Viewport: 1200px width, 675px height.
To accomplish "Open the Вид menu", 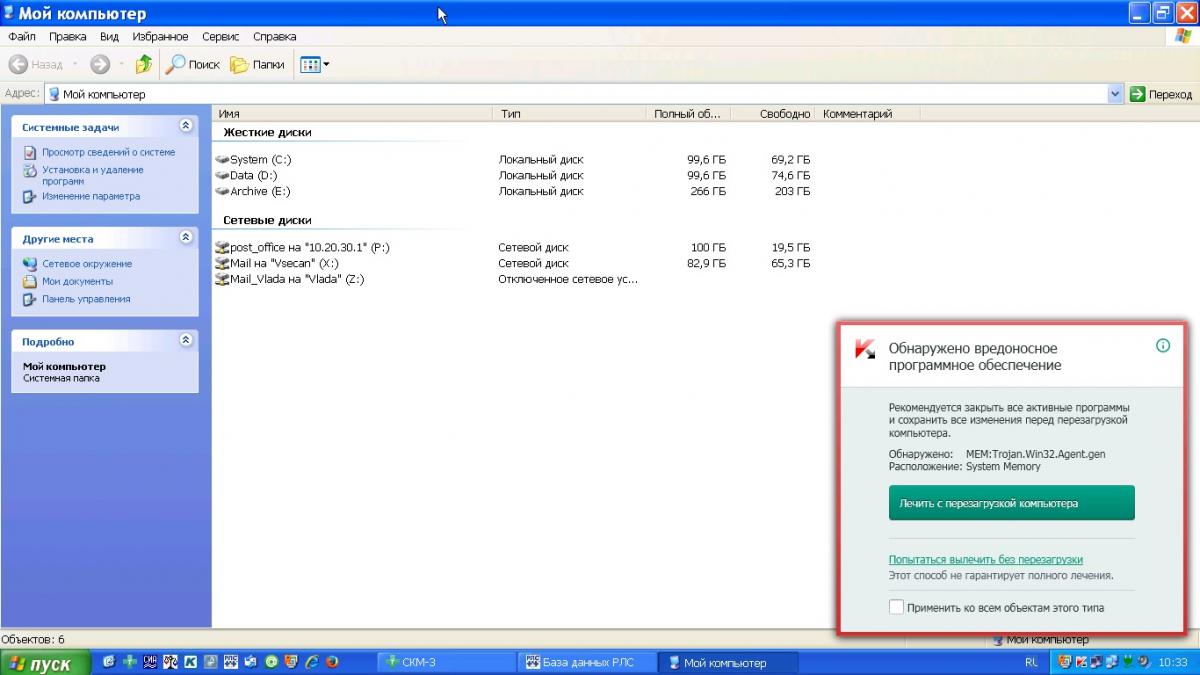I will tap(110, 37).
